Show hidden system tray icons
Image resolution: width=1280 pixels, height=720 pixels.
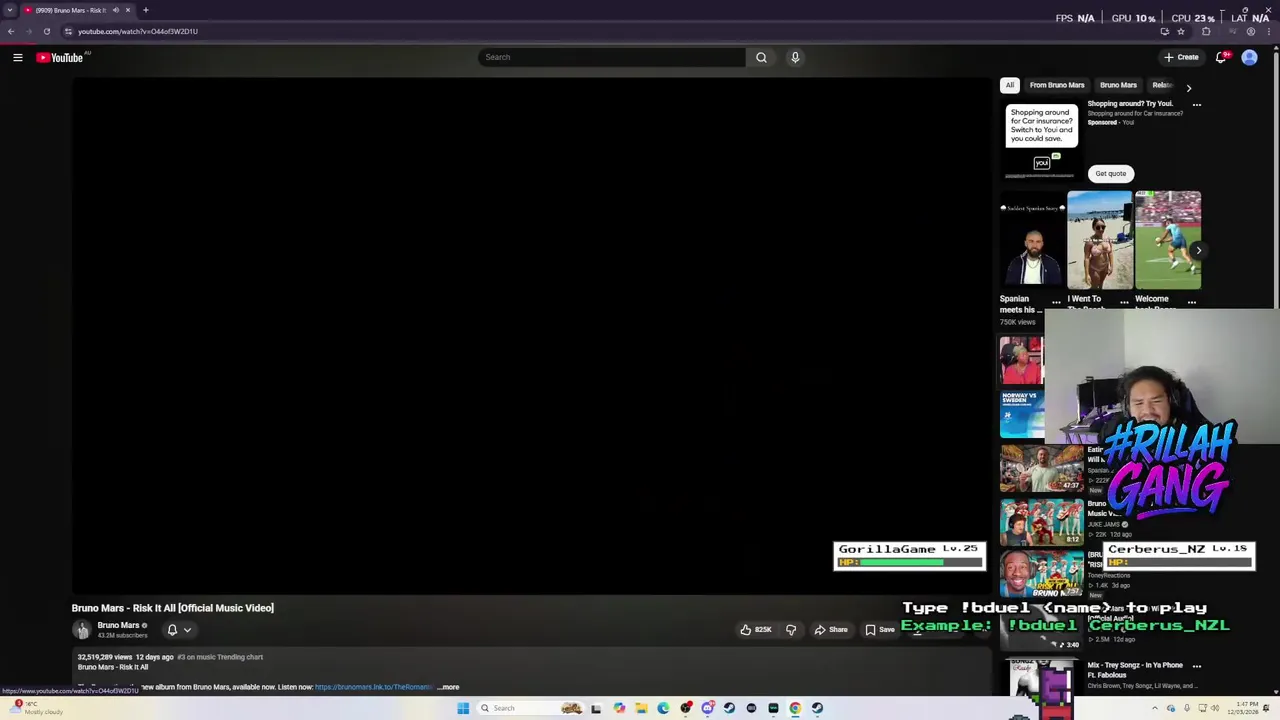pyautogui.click(x=1155, y=708)
